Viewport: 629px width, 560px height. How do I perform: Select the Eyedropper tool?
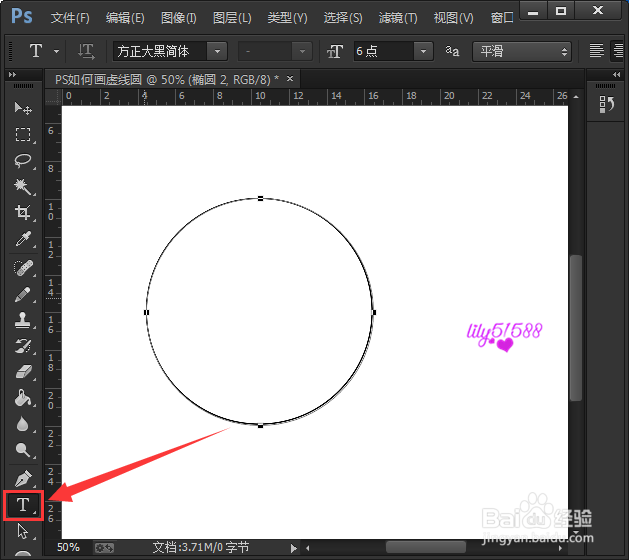point(23,239)
